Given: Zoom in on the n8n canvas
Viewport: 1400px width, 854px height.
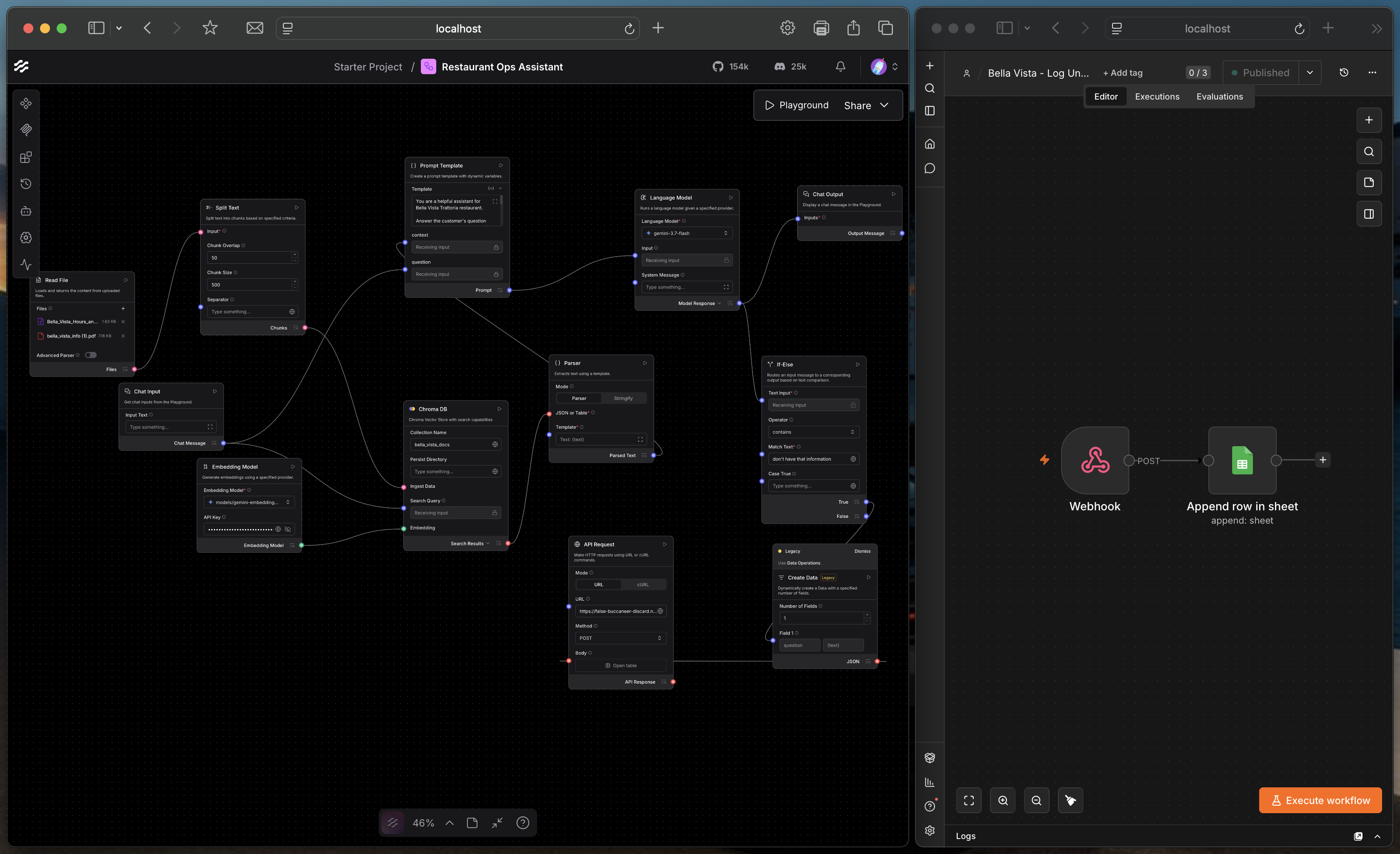Looking at the screenshot, I should (x=1003, y=801).
